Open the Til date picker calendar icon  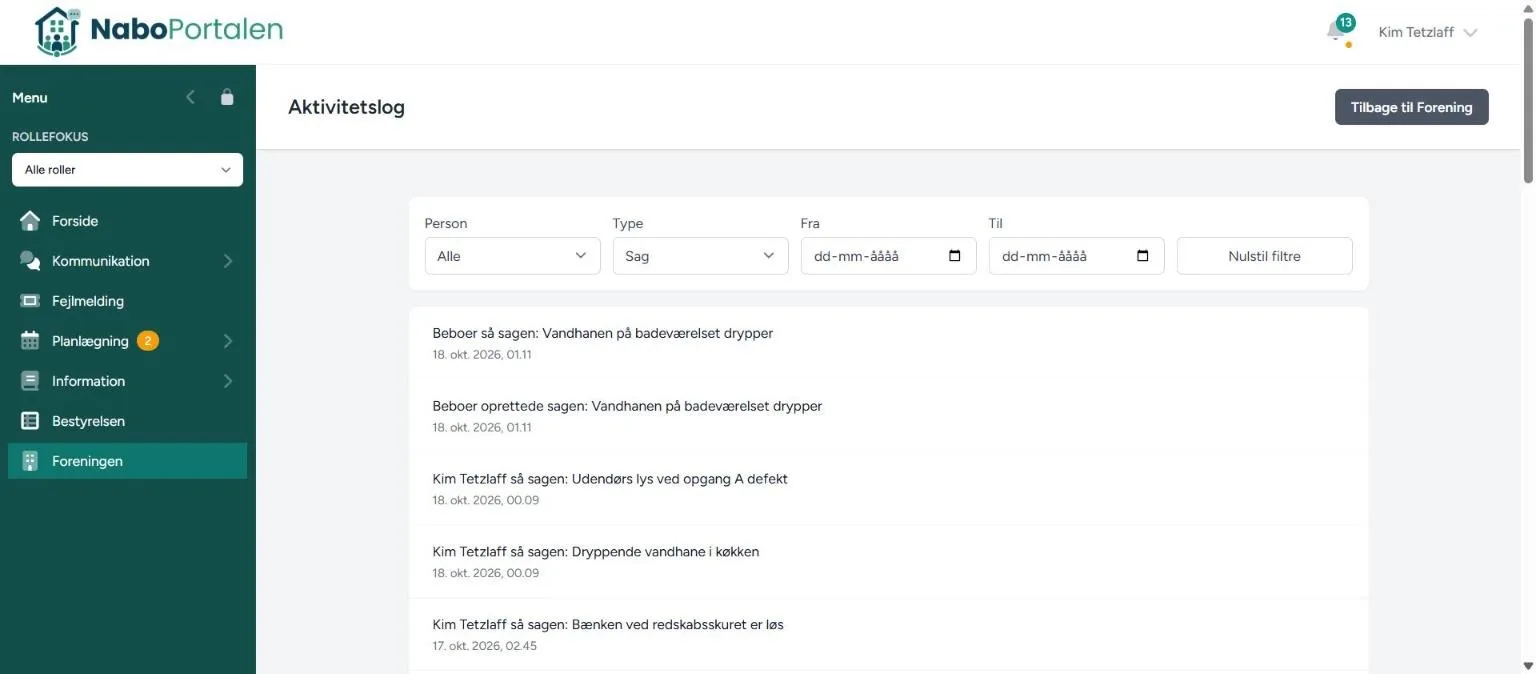pos(1143,256)
